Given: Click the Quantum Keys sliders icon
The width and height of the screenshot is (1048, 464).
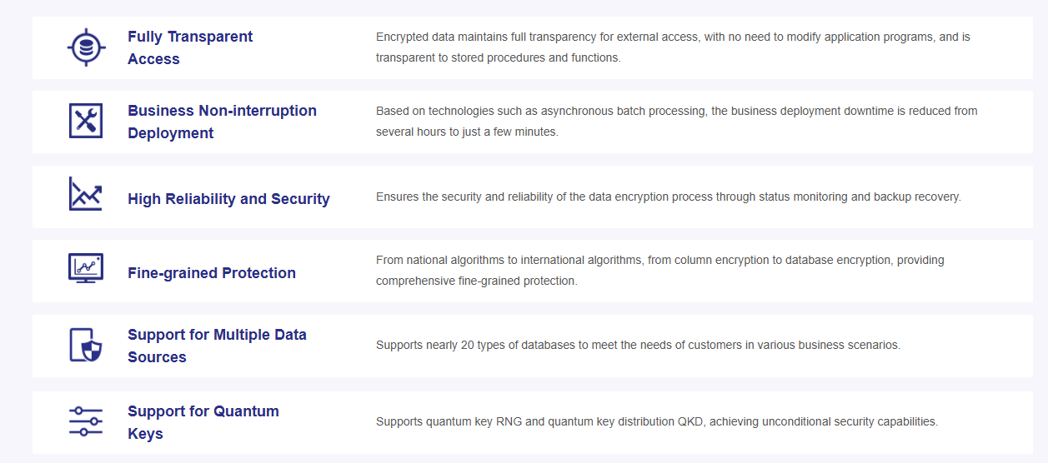Looking at the screenshot, I should (86, 421).
